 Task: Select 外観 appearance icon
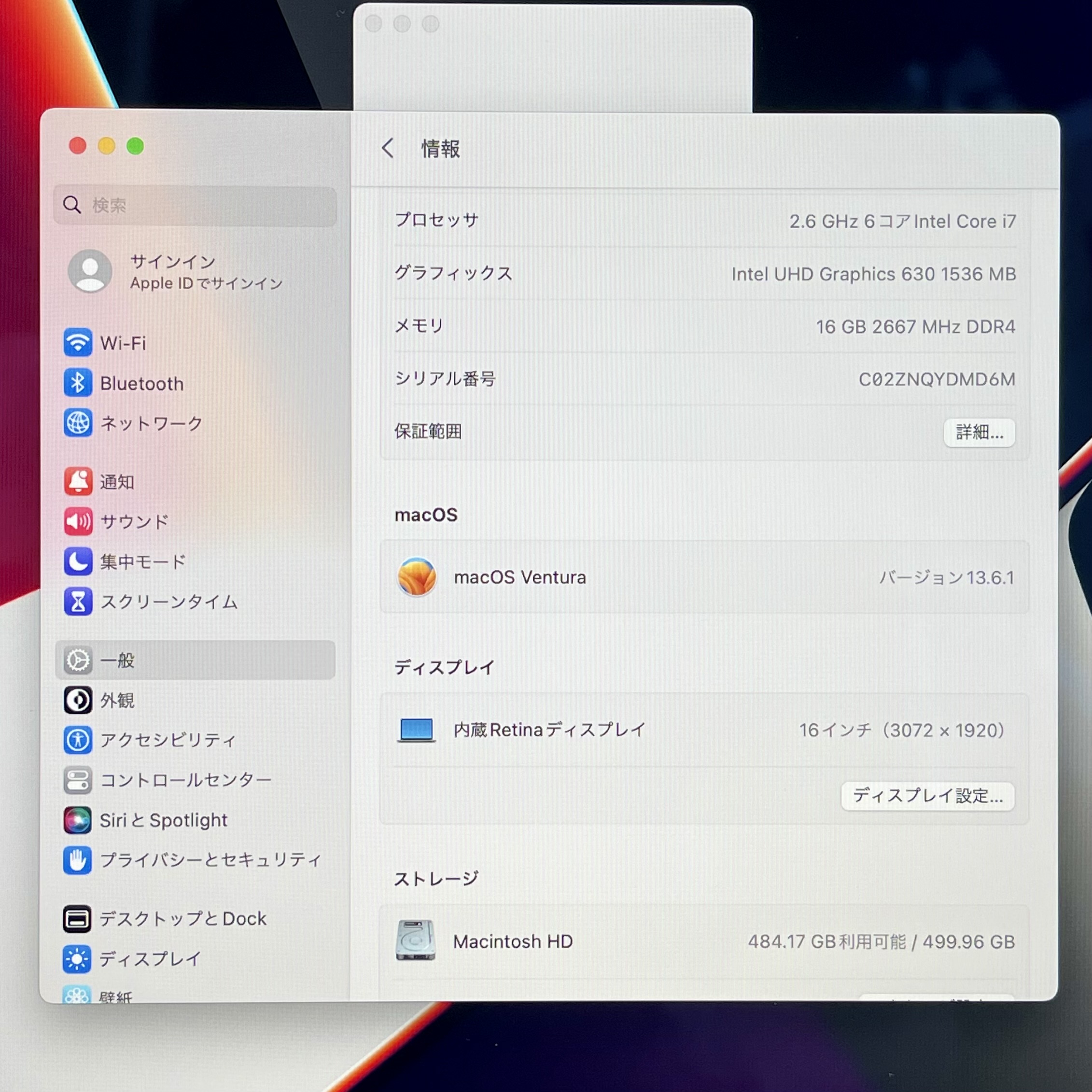pyautogui.click(x=77, y=700)
